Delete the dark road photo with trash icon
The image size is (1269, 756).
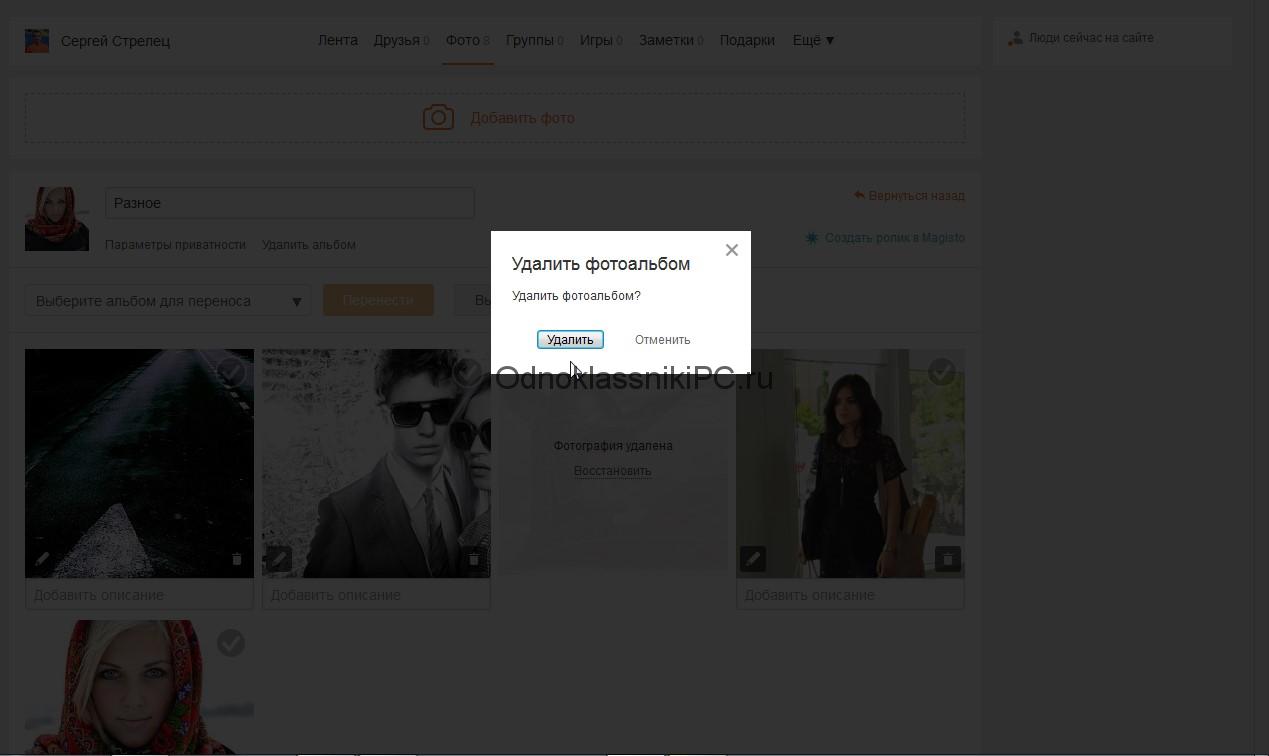[237, 559]
